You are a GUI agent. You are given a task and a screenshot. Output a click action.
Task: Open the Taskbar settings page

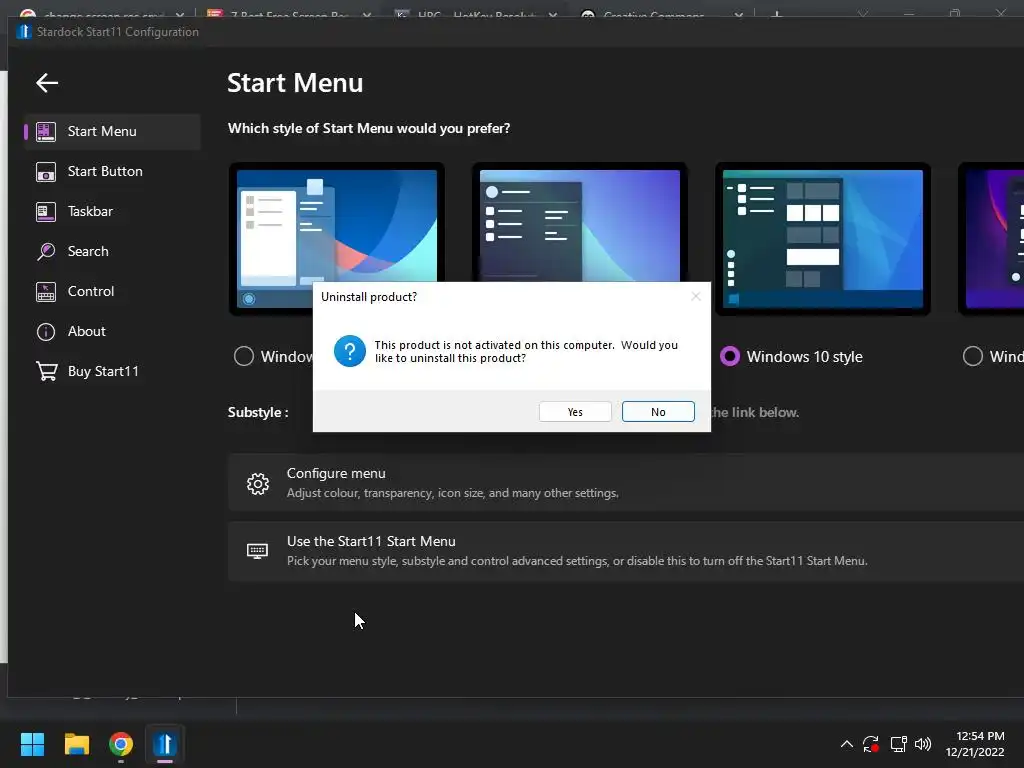(x=112, y=212)
